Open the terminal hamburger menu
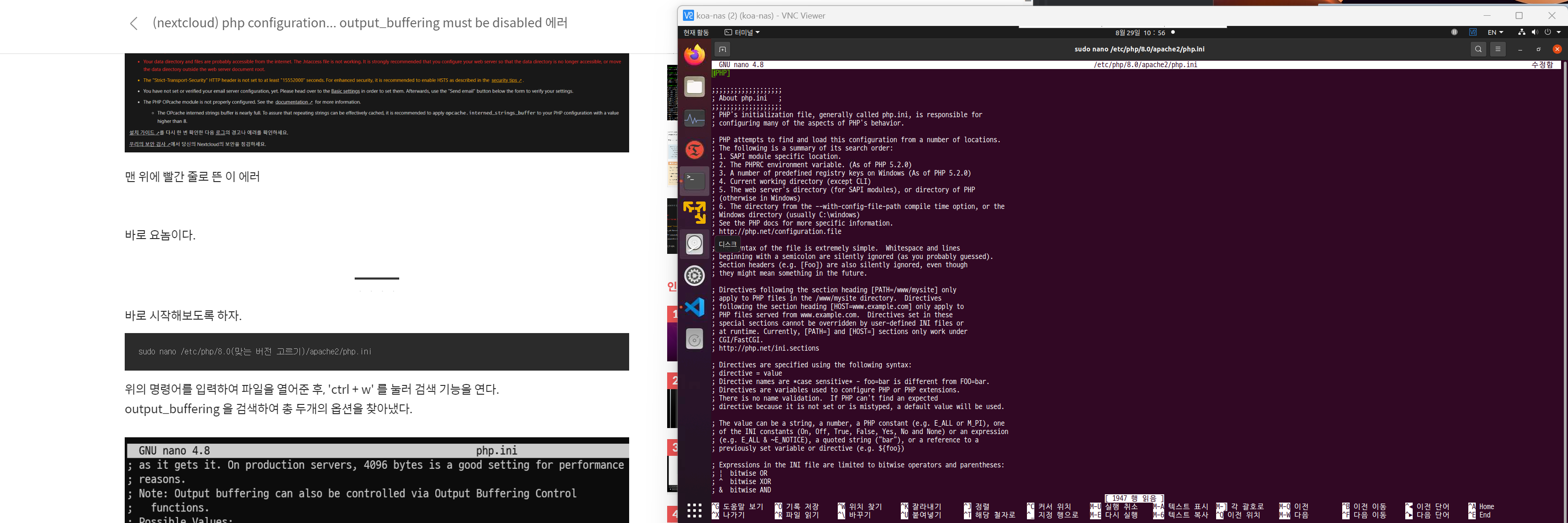 click(x=1498, y=49)
